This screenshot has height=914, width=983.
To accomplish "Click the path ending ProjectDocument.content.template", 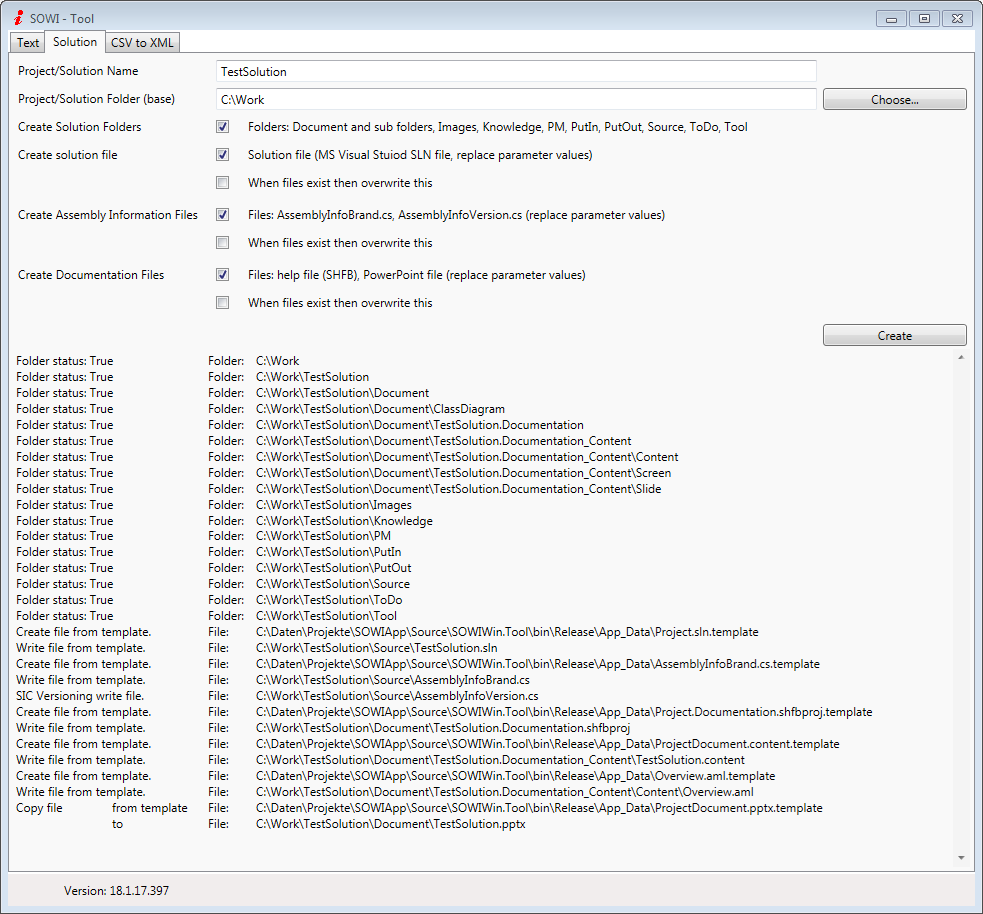I will pos(547,744).
